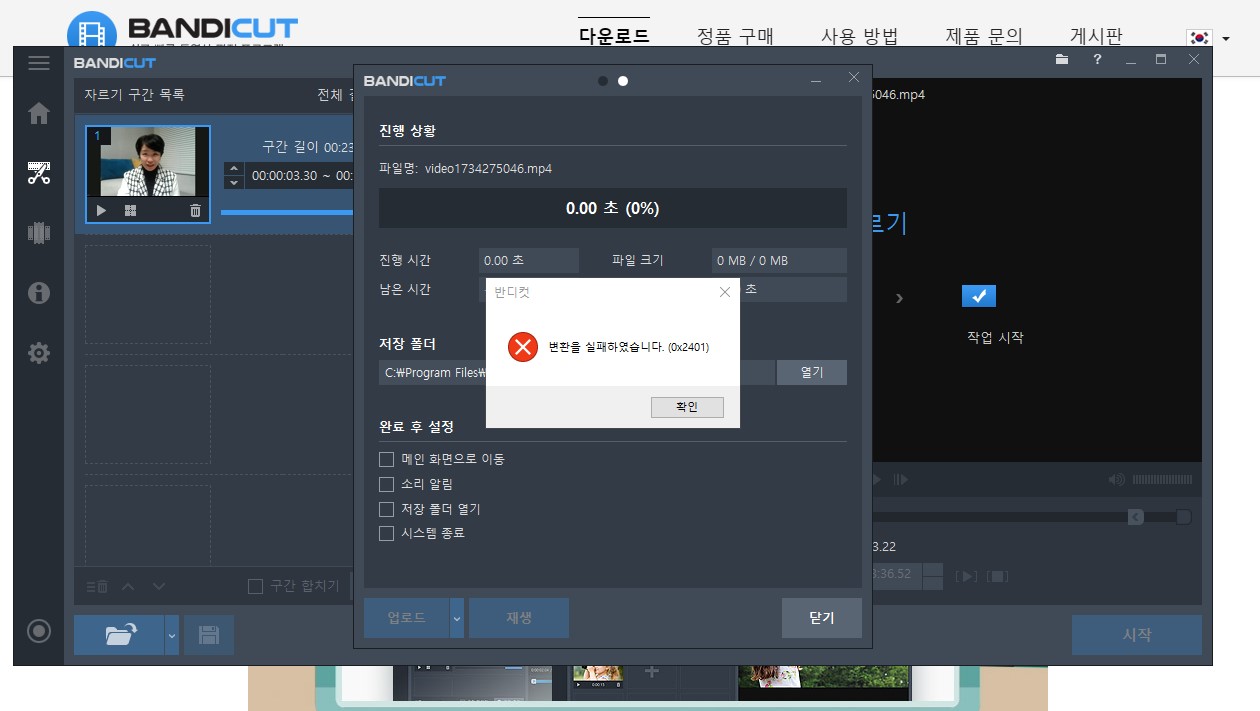Viewport: 1260px width, 711px height.
Task: Click the step chevron arrow before 작업 시작
Action: (x=899, y=298)
